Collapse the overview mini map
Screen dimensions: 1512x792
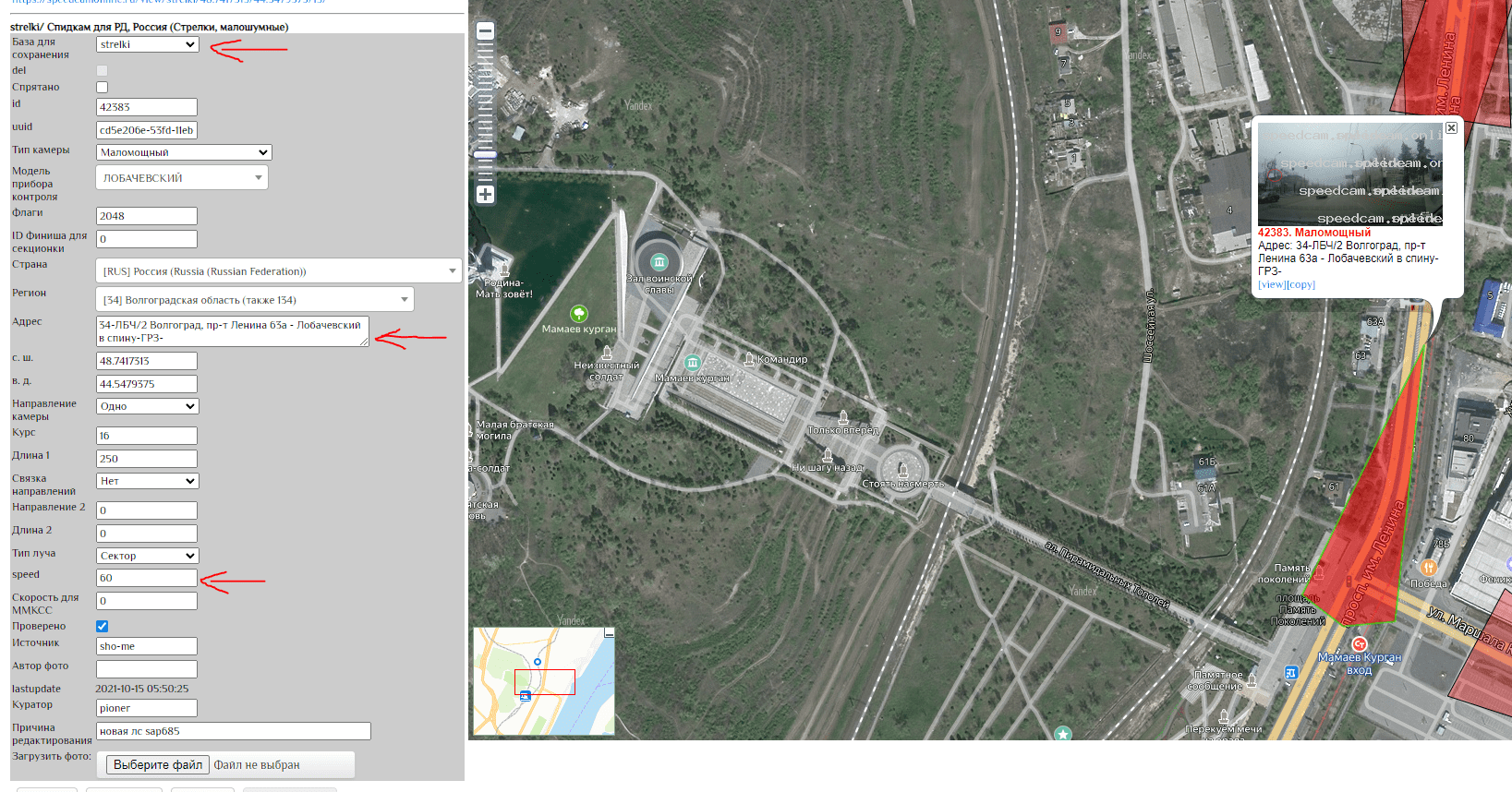609,633
